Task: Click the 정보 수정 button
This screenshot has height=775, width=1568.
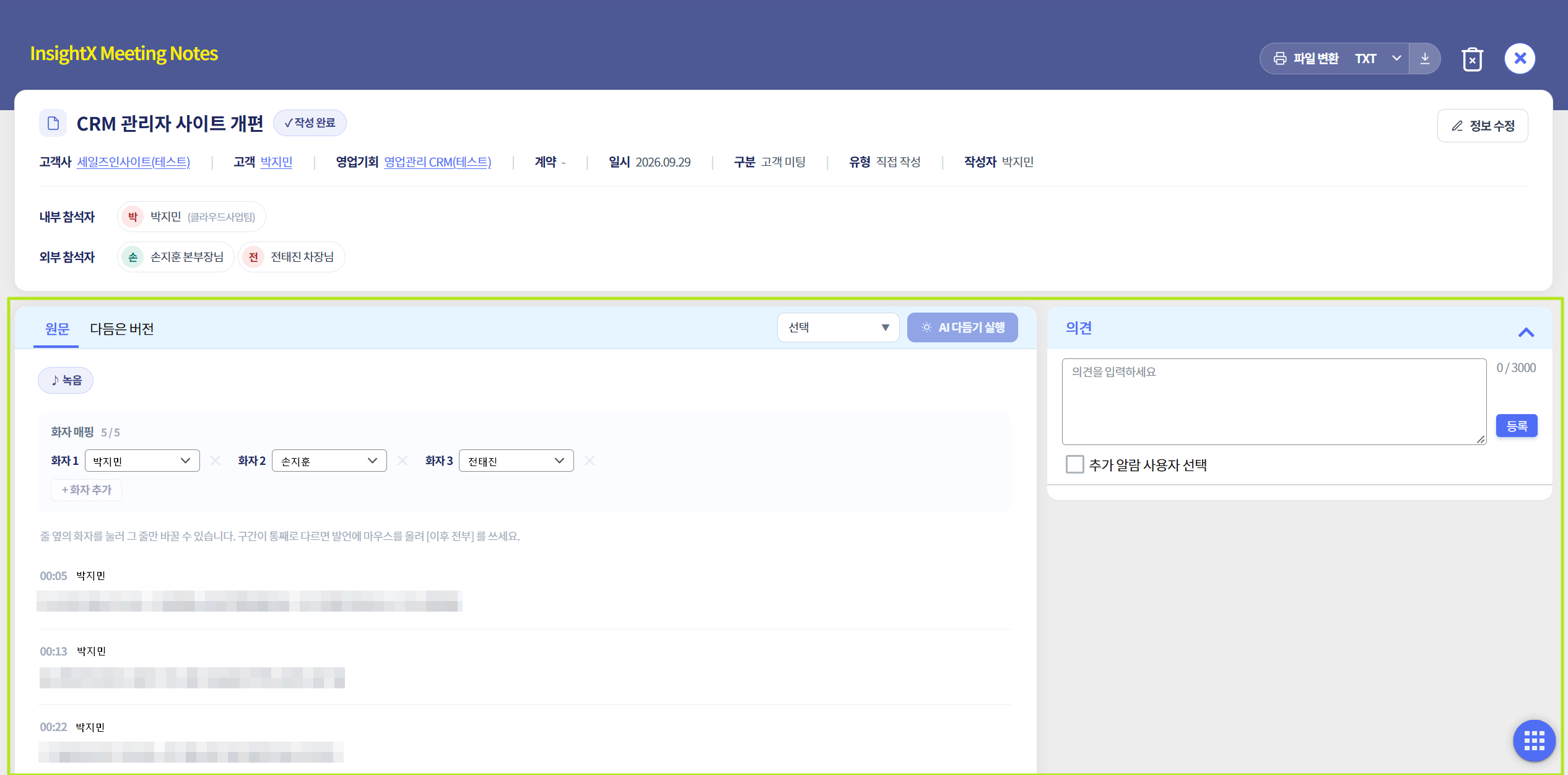Action: [x=1483, y=126]
